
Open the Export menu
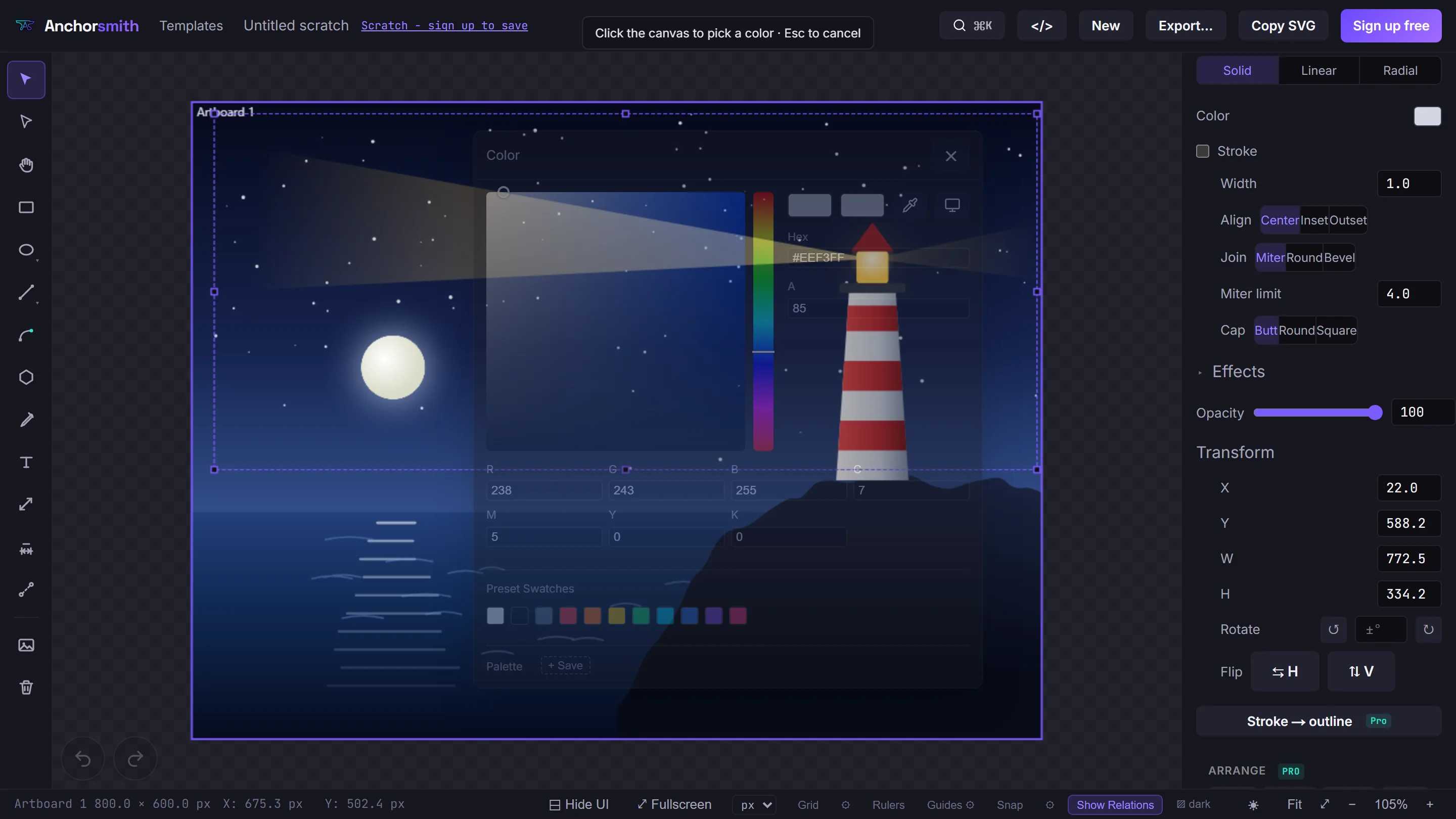tap(1185, 26)
